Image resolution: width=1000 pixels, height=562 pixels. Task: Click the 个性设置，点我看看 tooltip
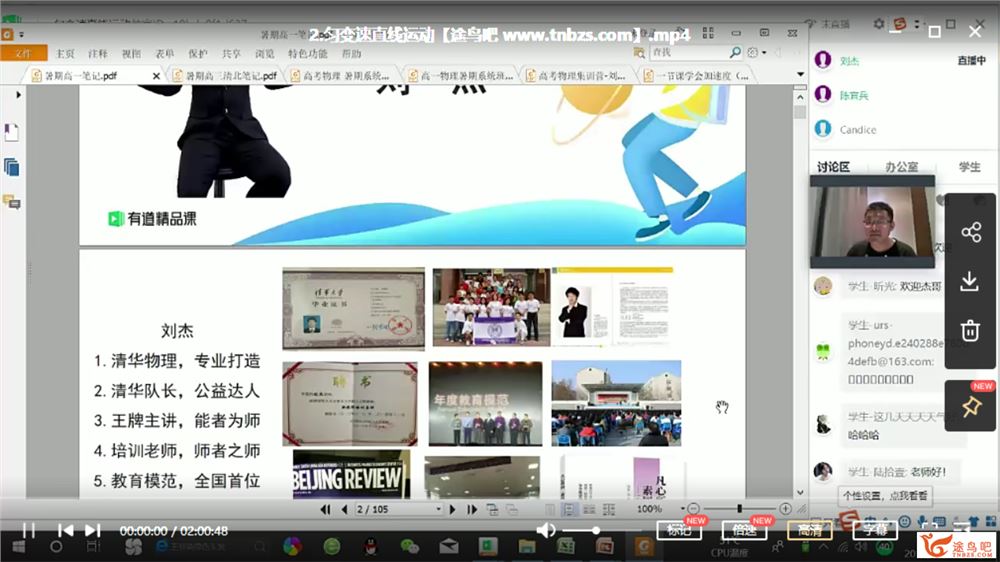click(885, 496)
